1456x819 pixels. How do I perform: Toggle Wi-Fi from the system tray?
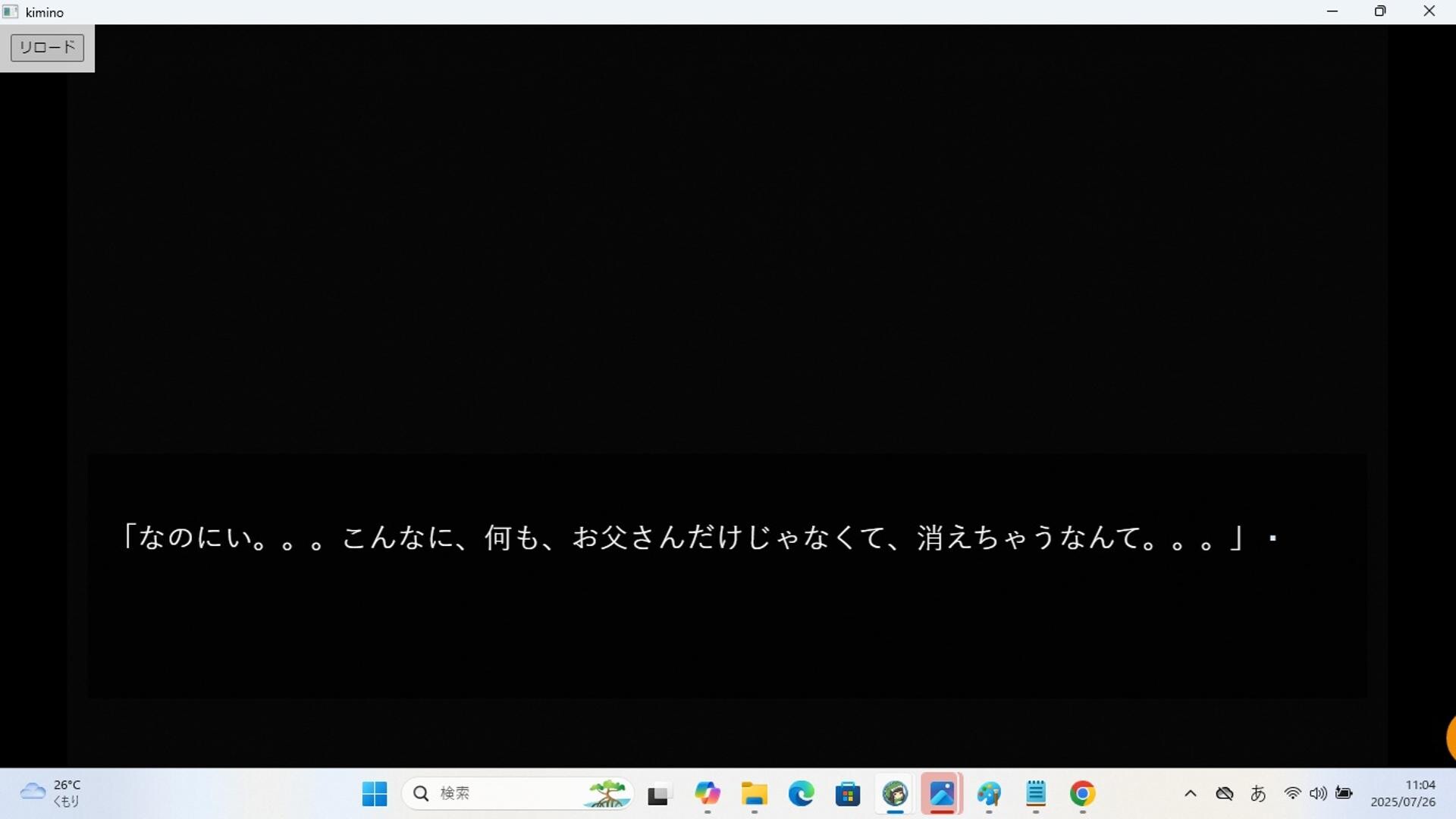[1292, 793]
